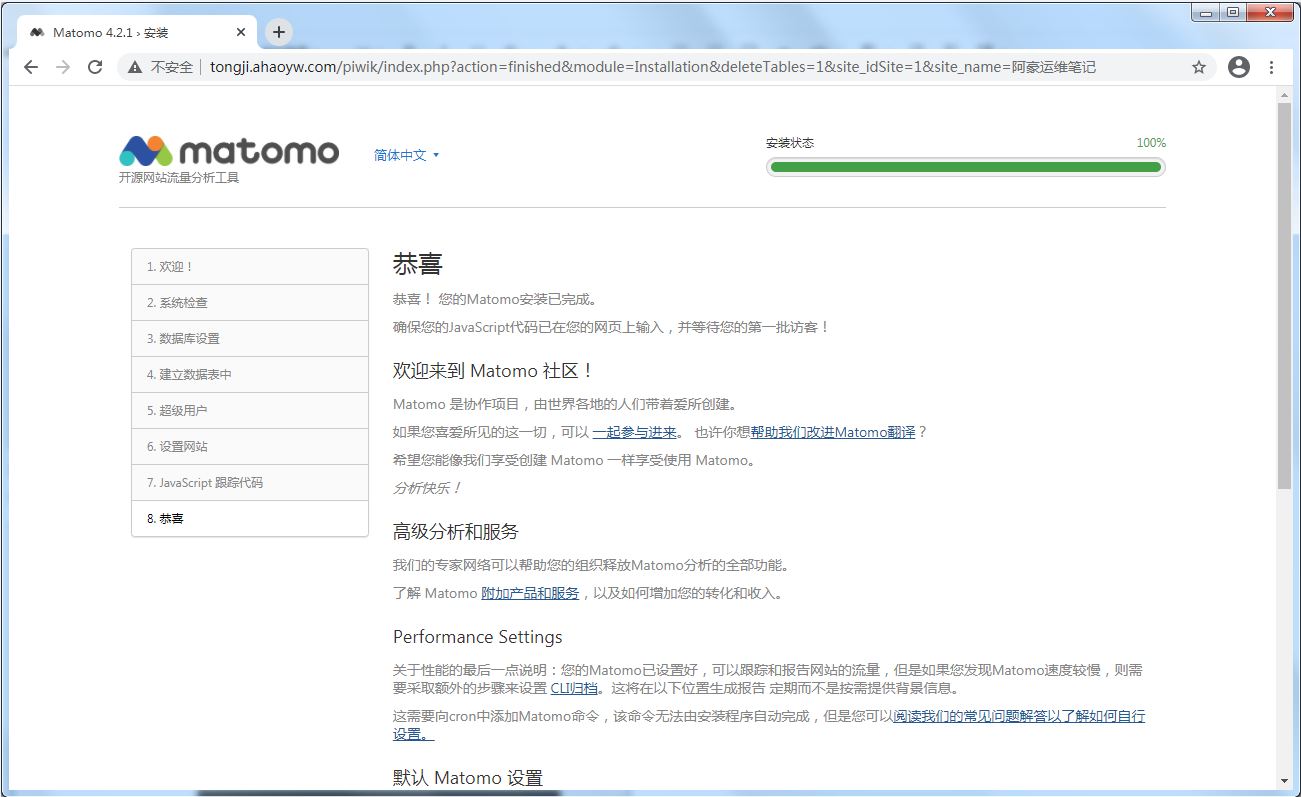Click the browser back arrow
Screen dimensions: 1301x797
[x=31, y=67]
